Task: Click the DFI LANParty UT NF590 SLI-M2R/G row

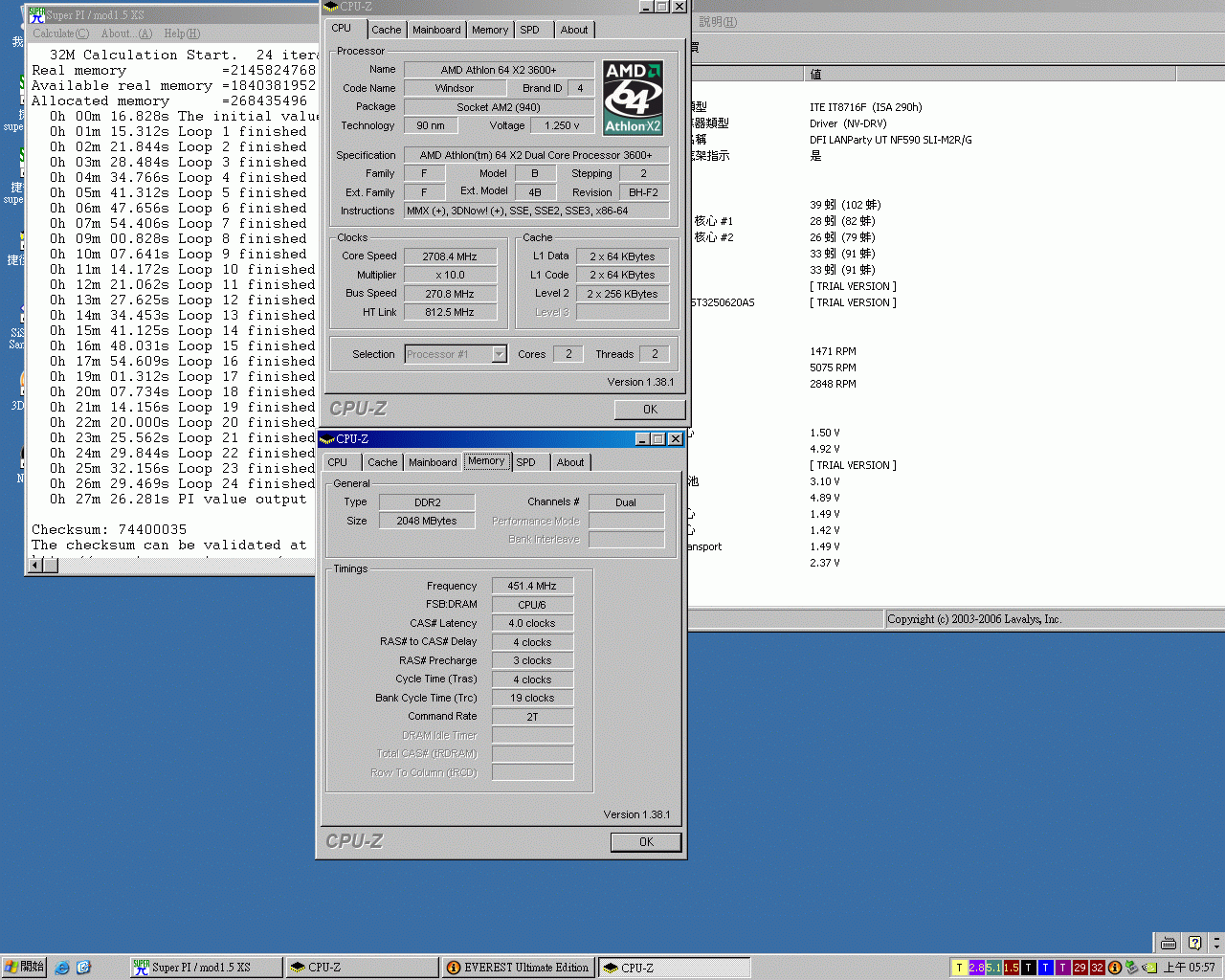Action: pyautogui.click(x=890, y=140)
